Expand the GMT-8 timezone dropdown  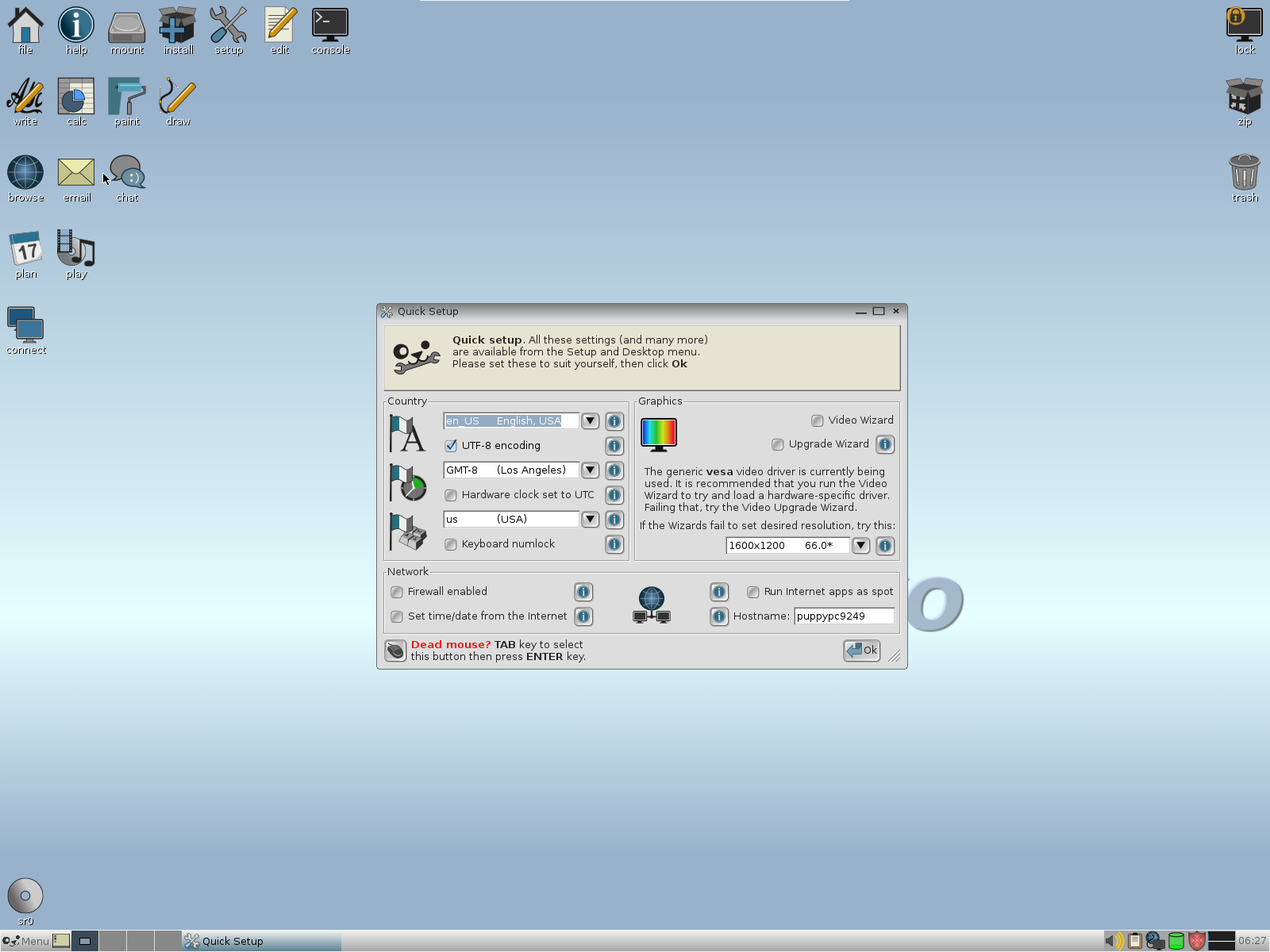pos(590,470)
